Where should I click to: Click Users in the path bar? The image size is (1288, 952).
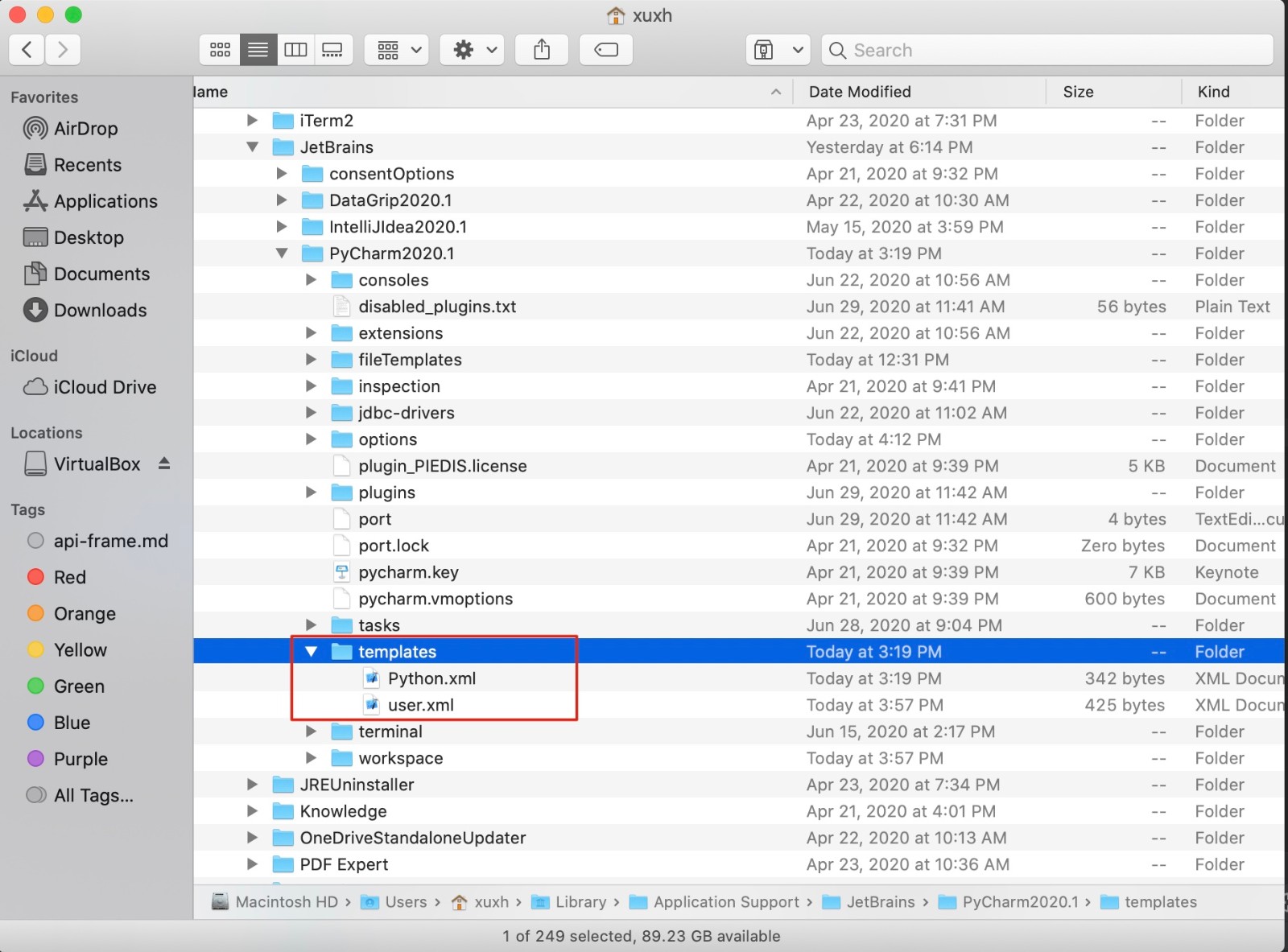point(394,902)
